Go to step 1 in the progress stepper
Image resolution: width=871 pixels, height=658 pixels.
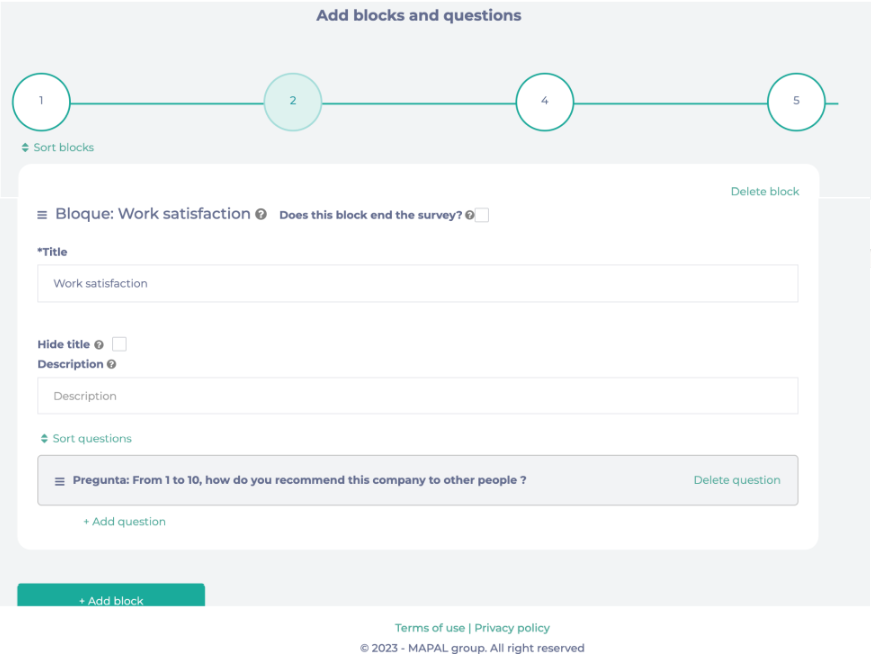coord(41,101)
